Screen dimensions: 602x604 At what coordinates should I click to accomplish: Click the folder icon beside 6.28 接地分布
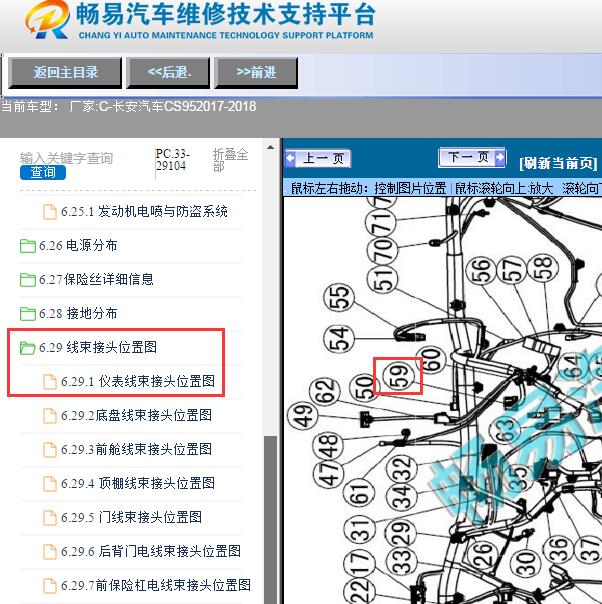click(27, 314)
